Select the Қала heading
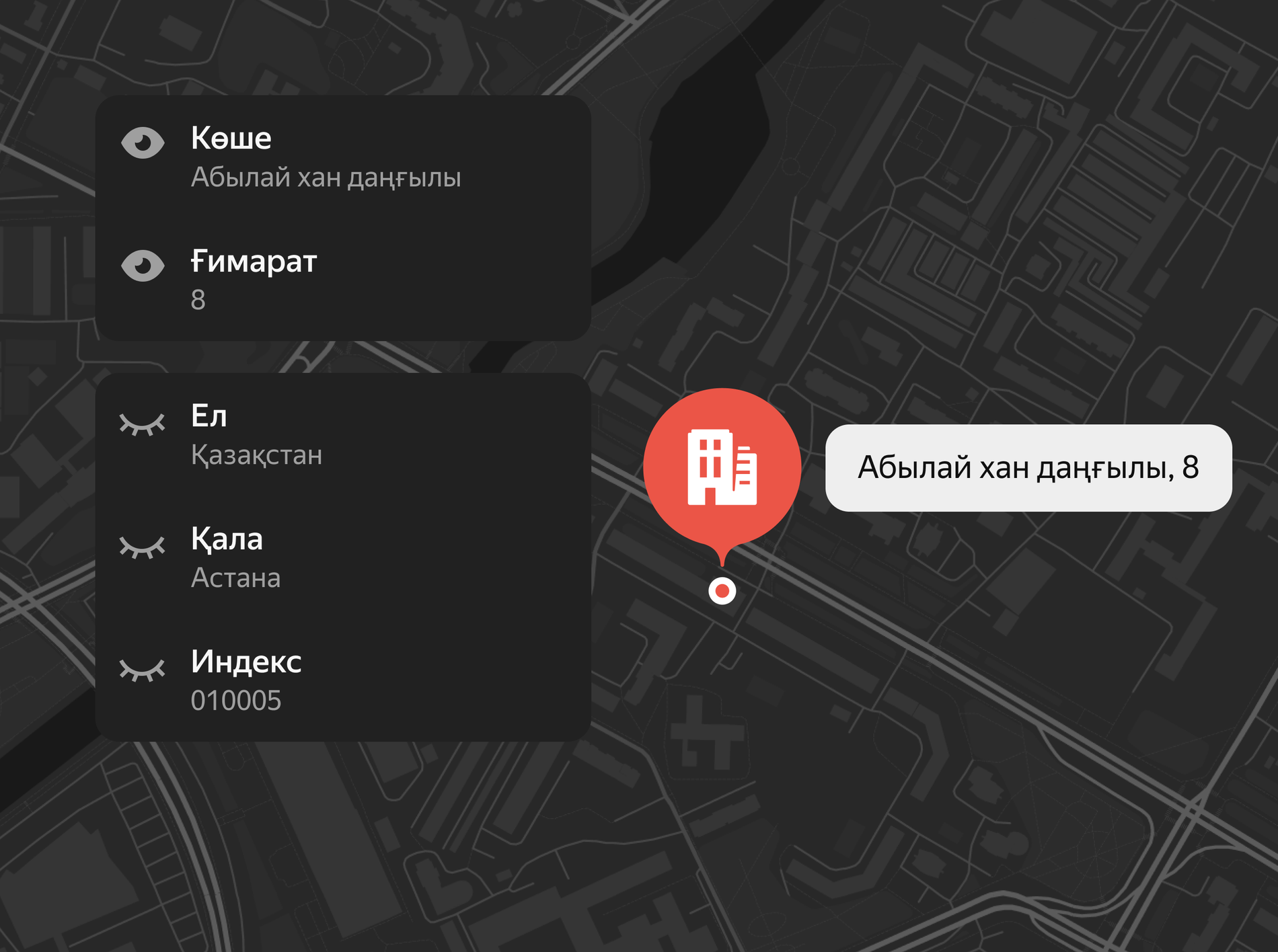 click(x=227, y=539)
